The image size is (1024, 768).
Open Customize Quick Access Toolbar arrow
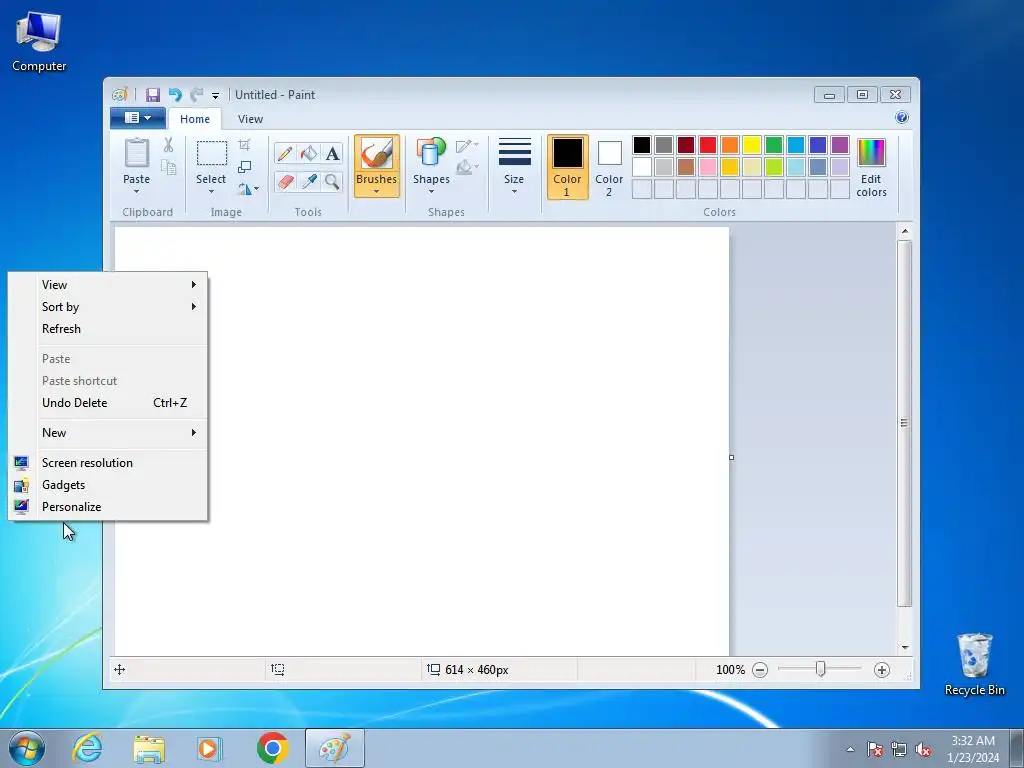[215, 95]
